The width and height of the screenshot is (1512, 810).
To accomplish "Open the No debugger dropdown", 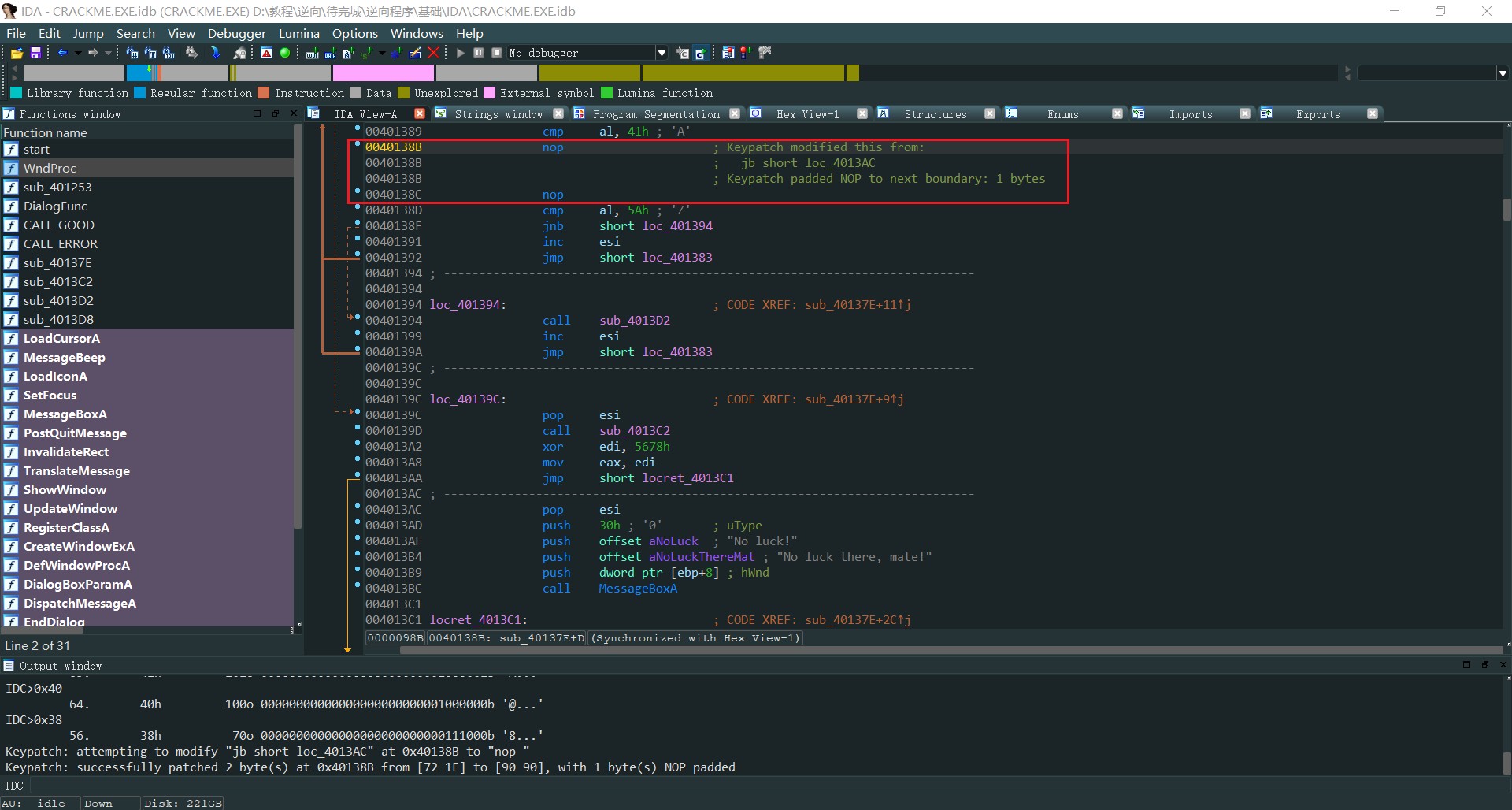I will coord(661,53).
